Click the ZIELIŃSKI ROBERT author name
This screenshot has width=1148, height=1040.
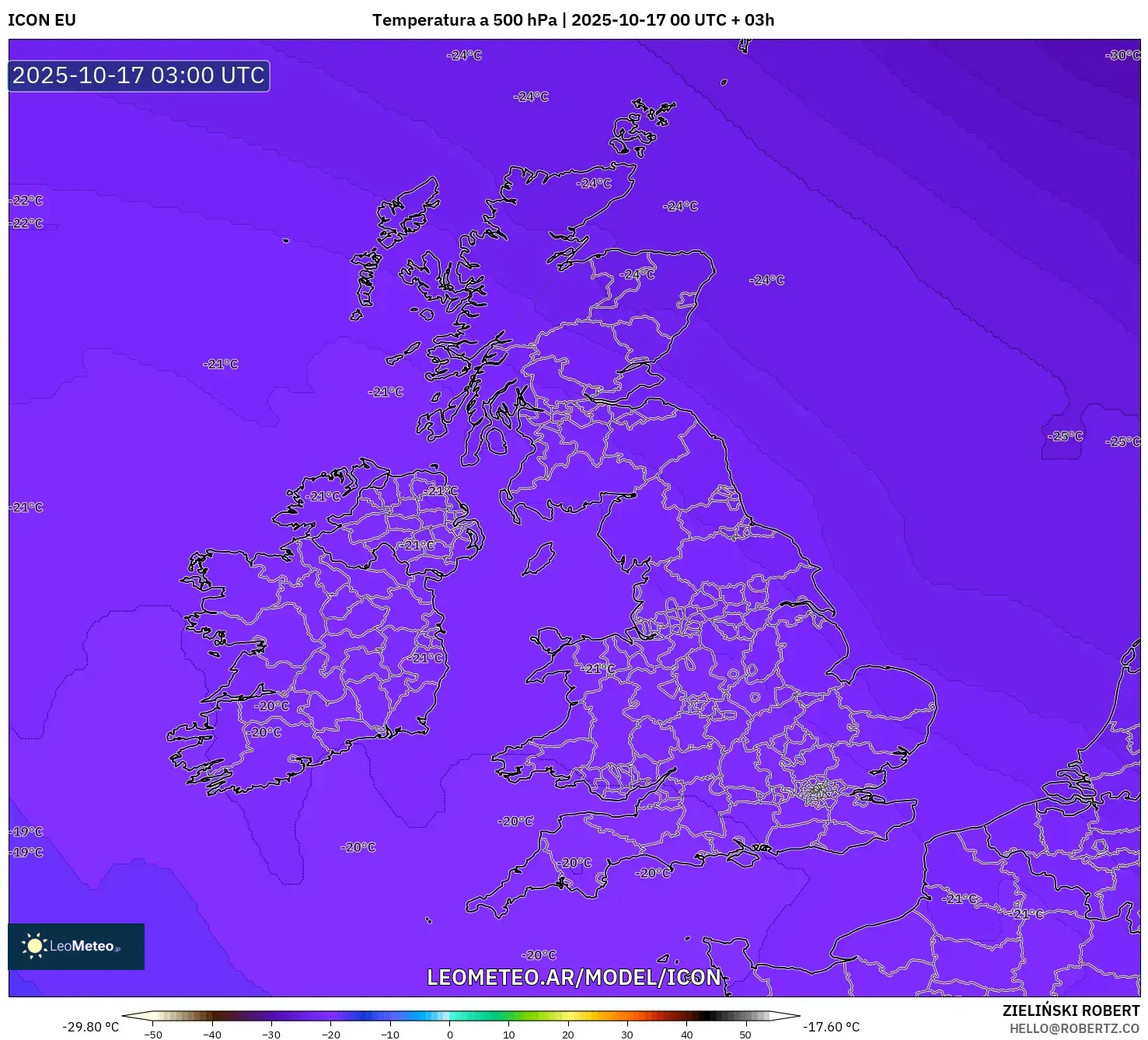pyautogui.click(x=1070, y=1010)
